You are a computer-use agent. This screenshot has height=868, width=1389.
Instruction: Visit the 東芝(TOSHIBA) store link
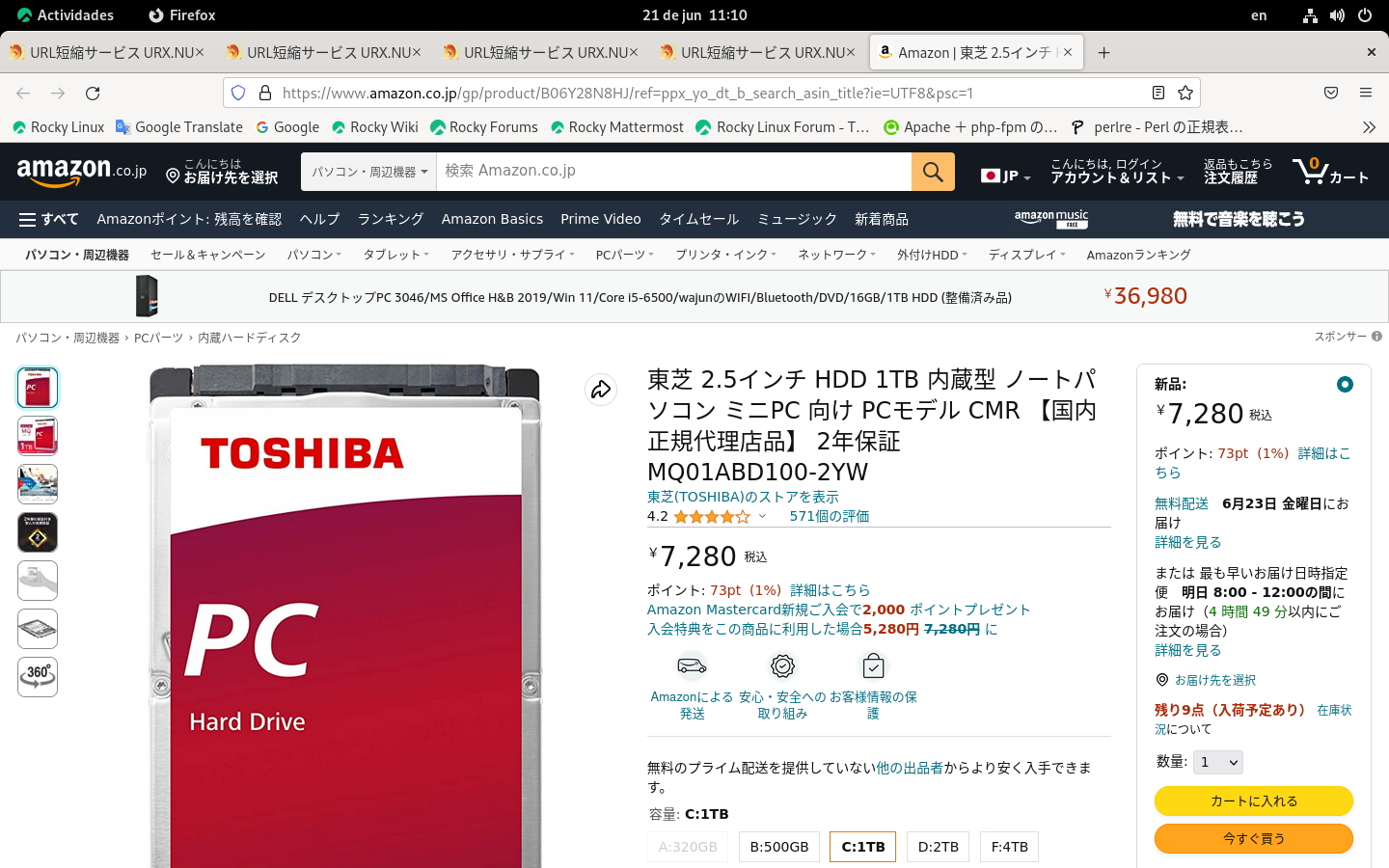tap(743, 497)
